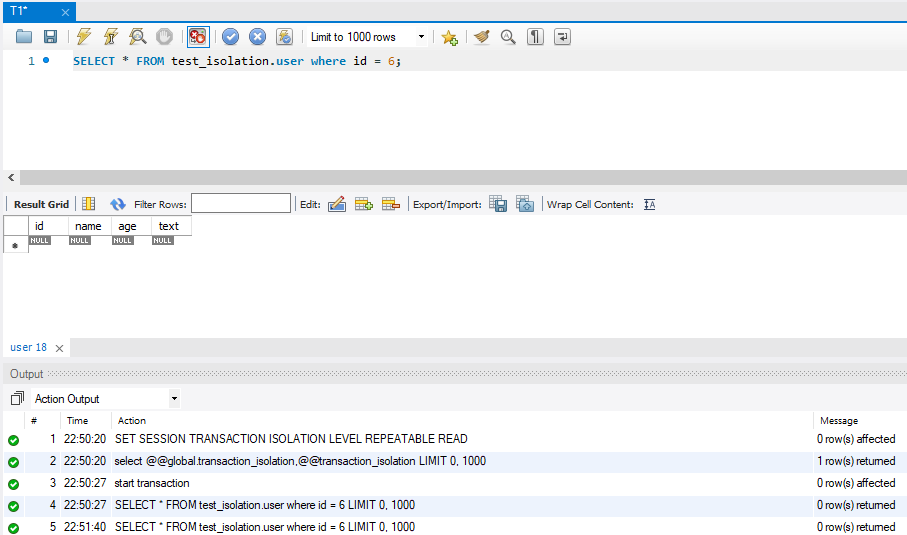Click the age column header
The image size is (907, 535).
click(x=131, y=226)
